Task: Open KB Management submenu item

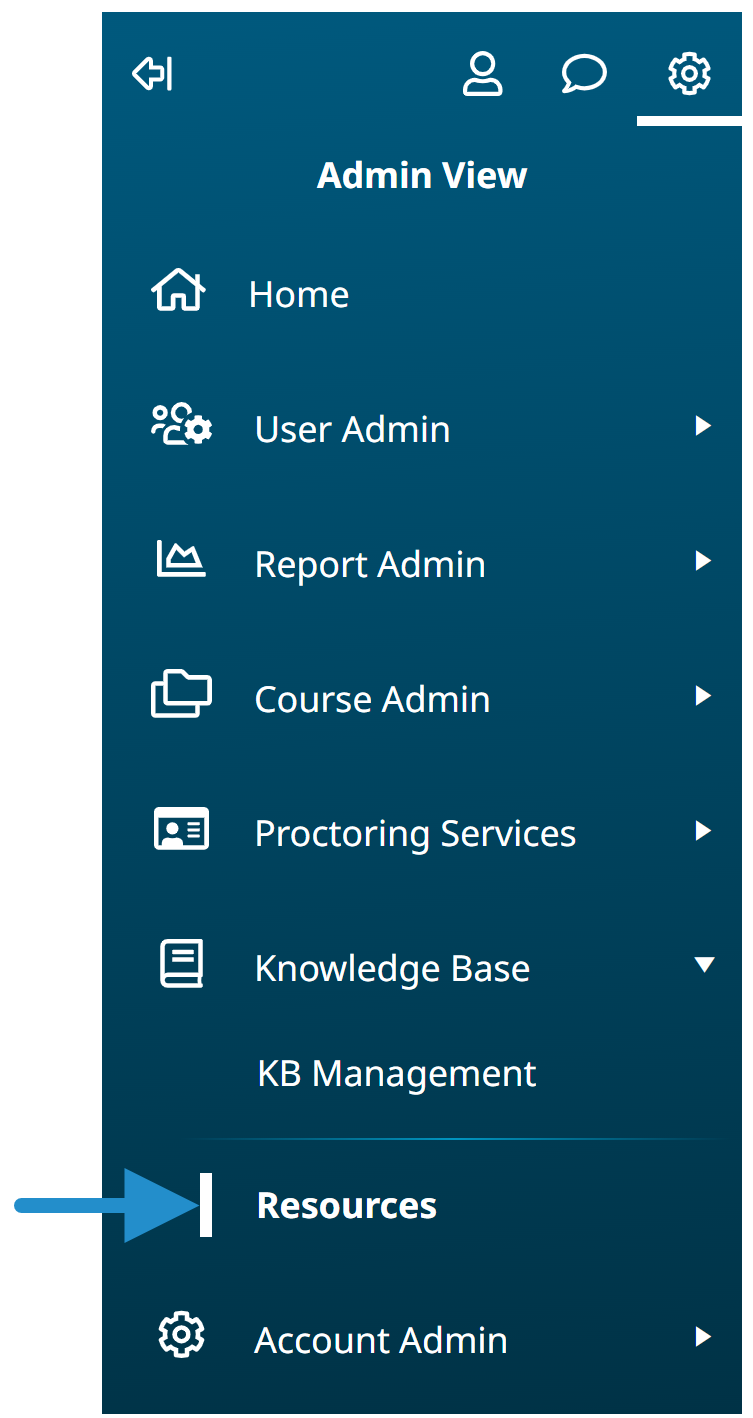Action: point(397,1073)
